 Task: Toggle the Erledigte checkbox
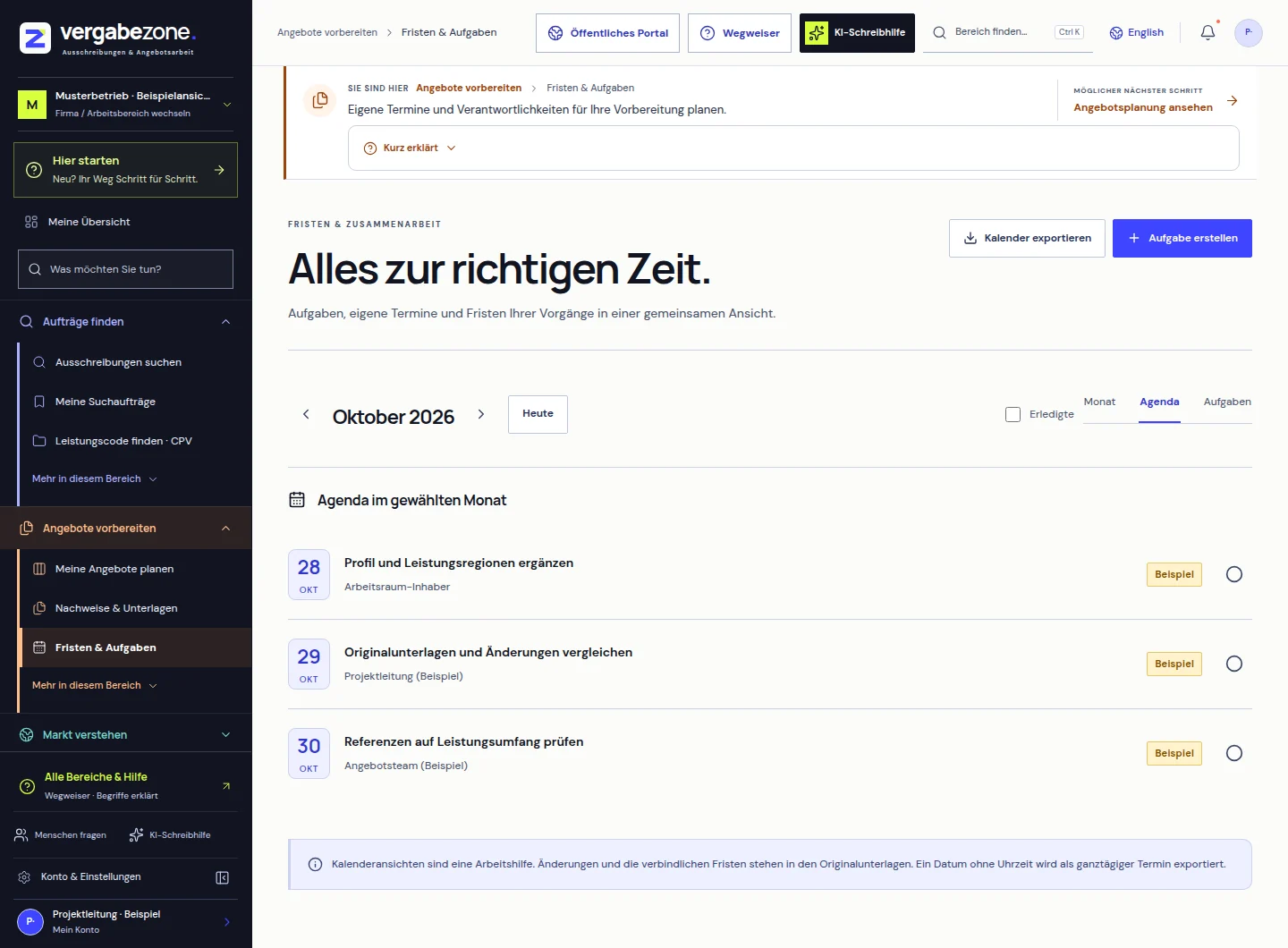point(1013,415)
